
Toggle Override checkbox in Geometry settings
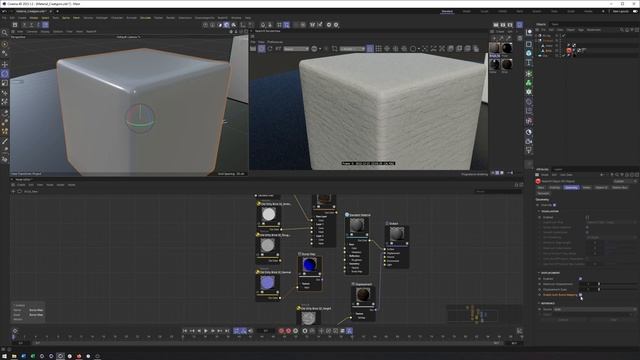point(554,205)
